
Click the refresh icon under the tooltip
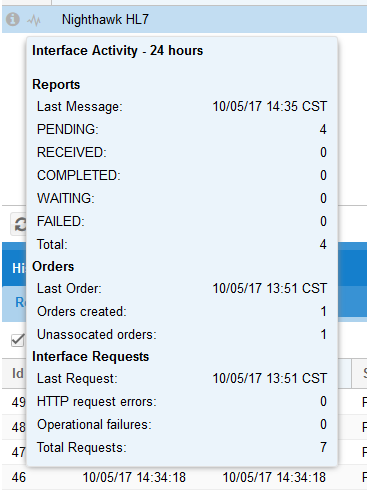pos(20,224)
